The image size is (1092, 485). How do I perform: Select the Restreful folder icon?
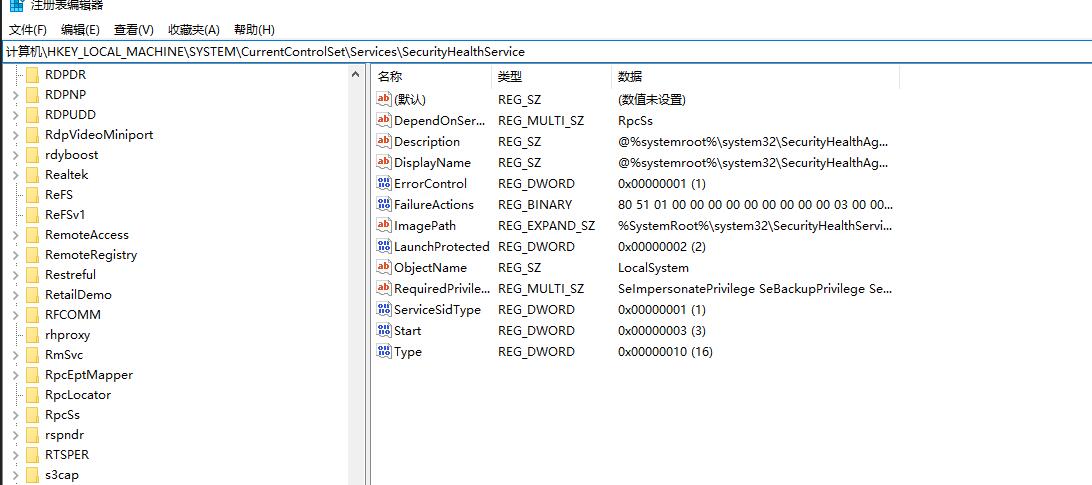coord(32,275)
